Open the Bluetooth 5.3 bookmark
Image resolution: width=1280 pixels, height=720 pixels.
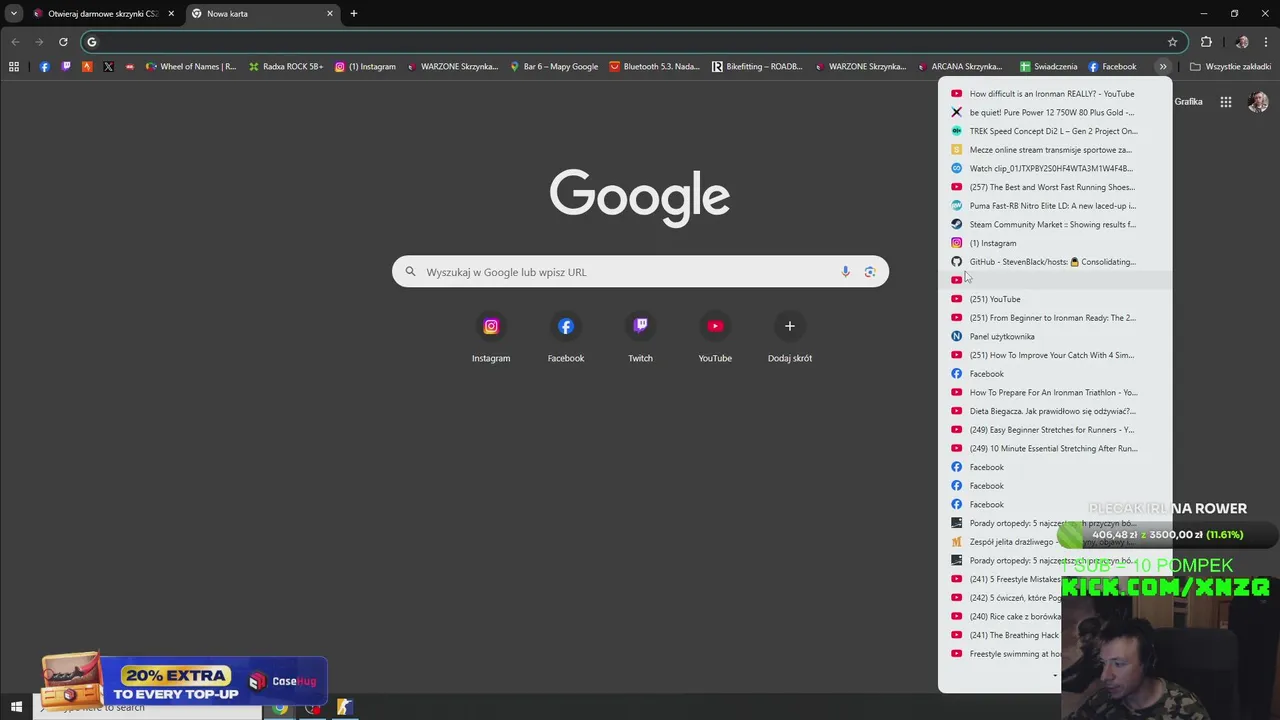654,67
